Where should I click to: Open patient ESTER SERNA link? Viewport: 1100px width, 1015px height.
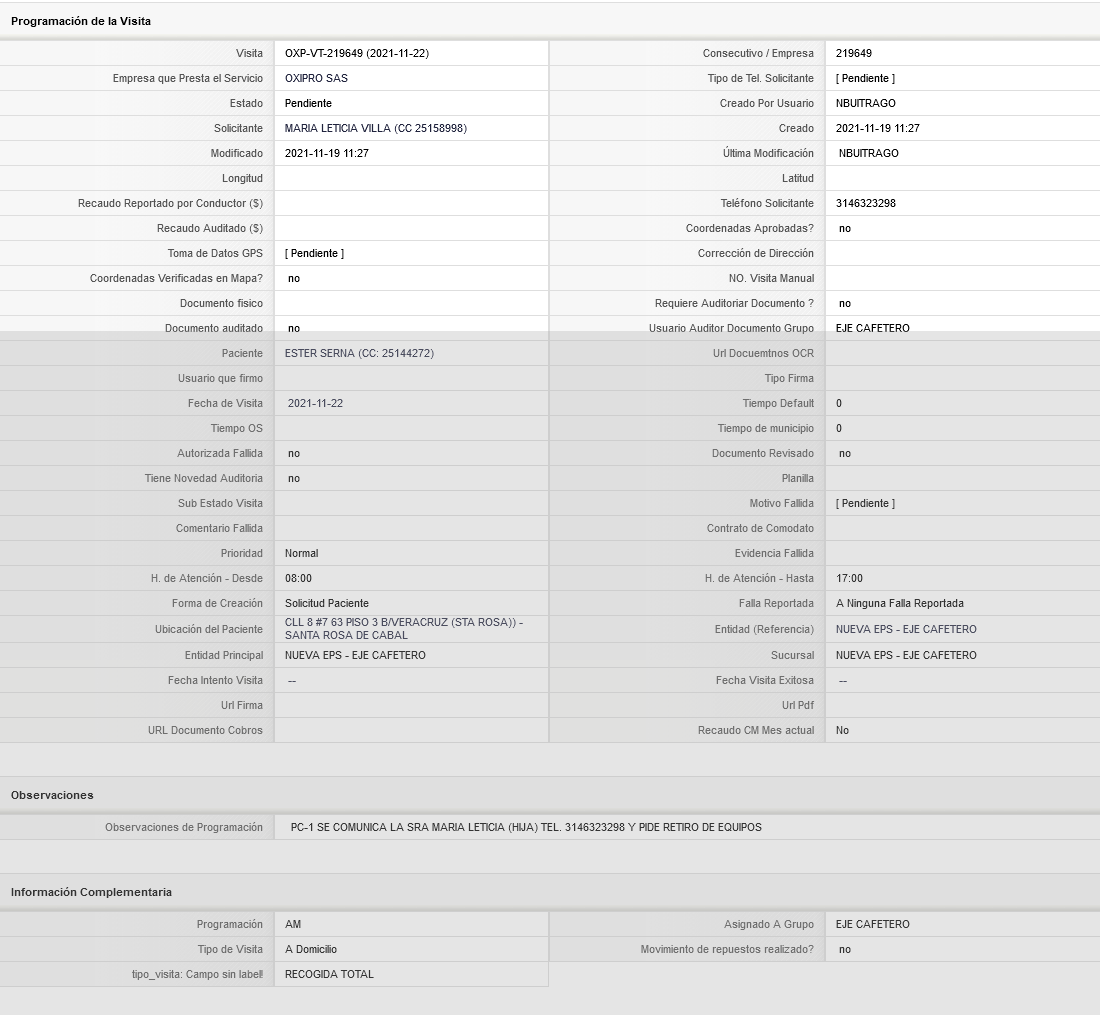click(x=359, y=354)
